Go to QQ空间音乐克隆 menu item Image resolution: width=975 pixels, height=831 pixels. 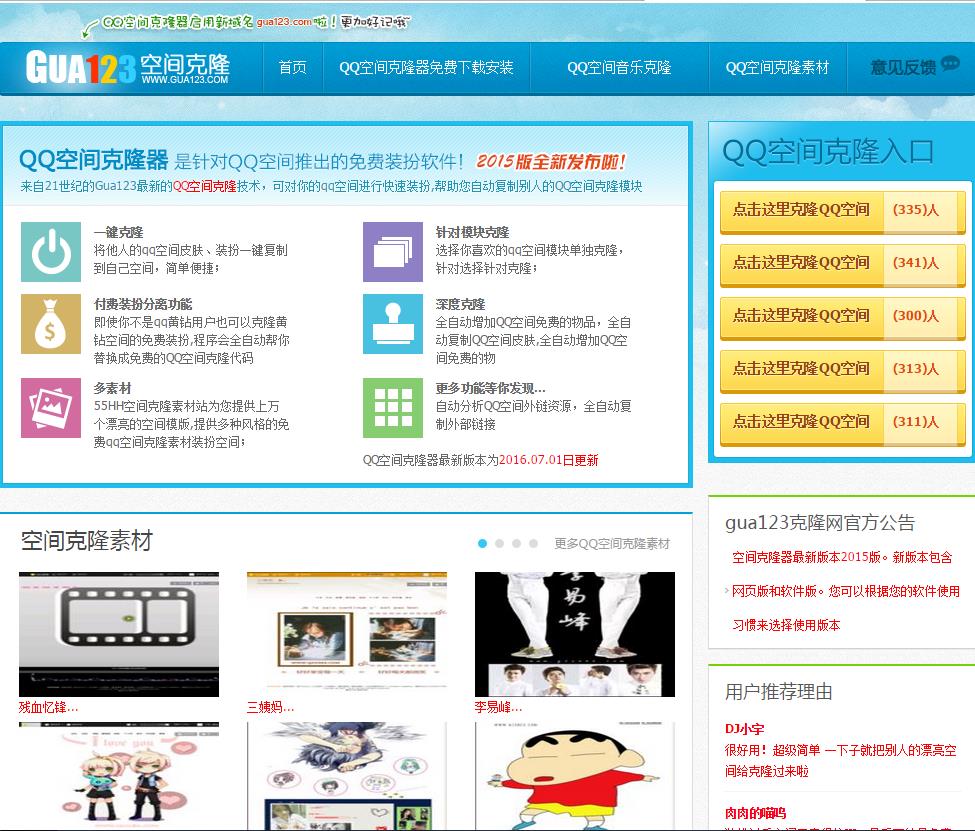619,67
